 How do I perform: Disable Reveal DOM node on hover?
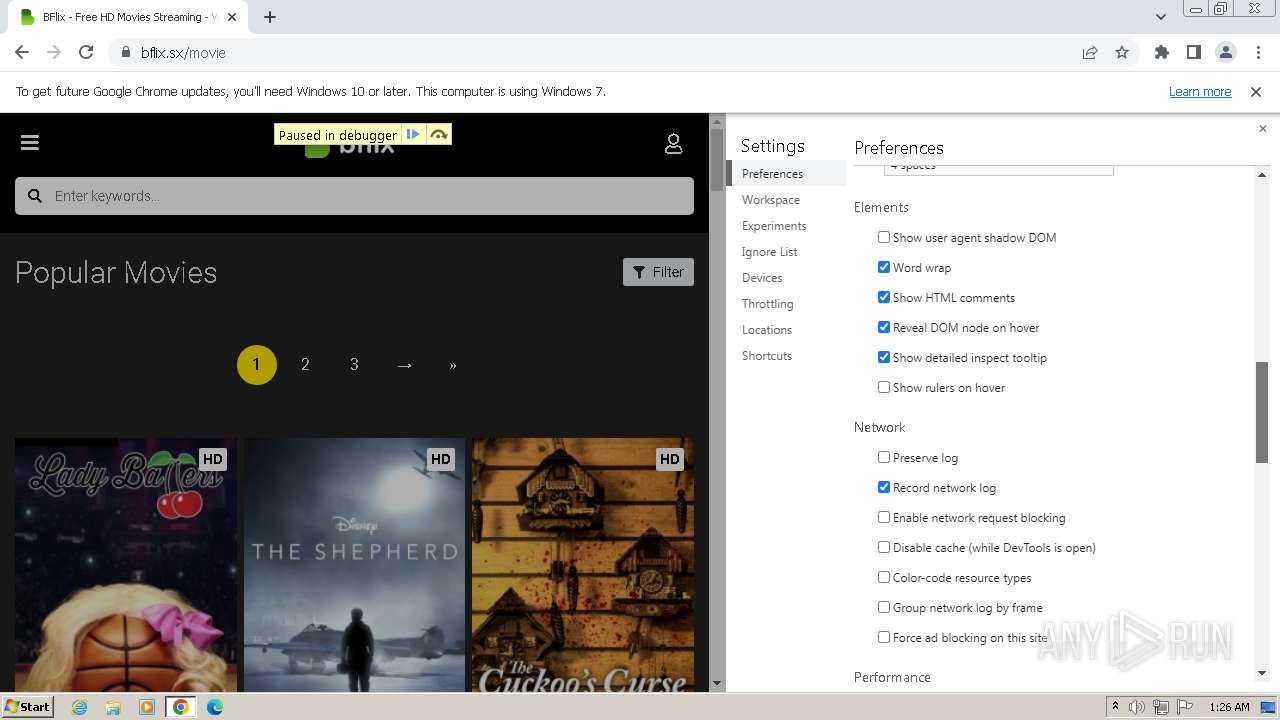884,327
